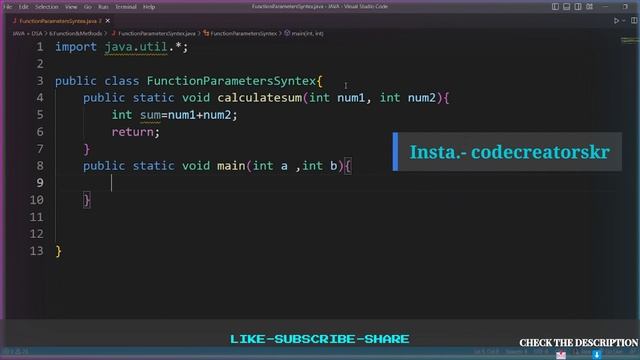
Task: Open the File menu
Action: (7, 7)
